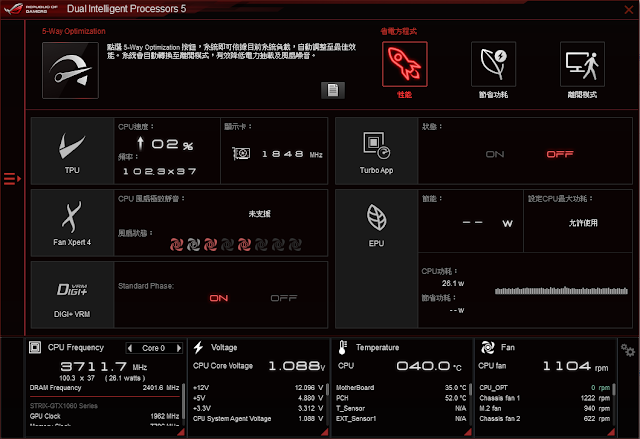640x439 pixels.
Task: Turn Turbo App status OFF
Action: coord(560,154)
